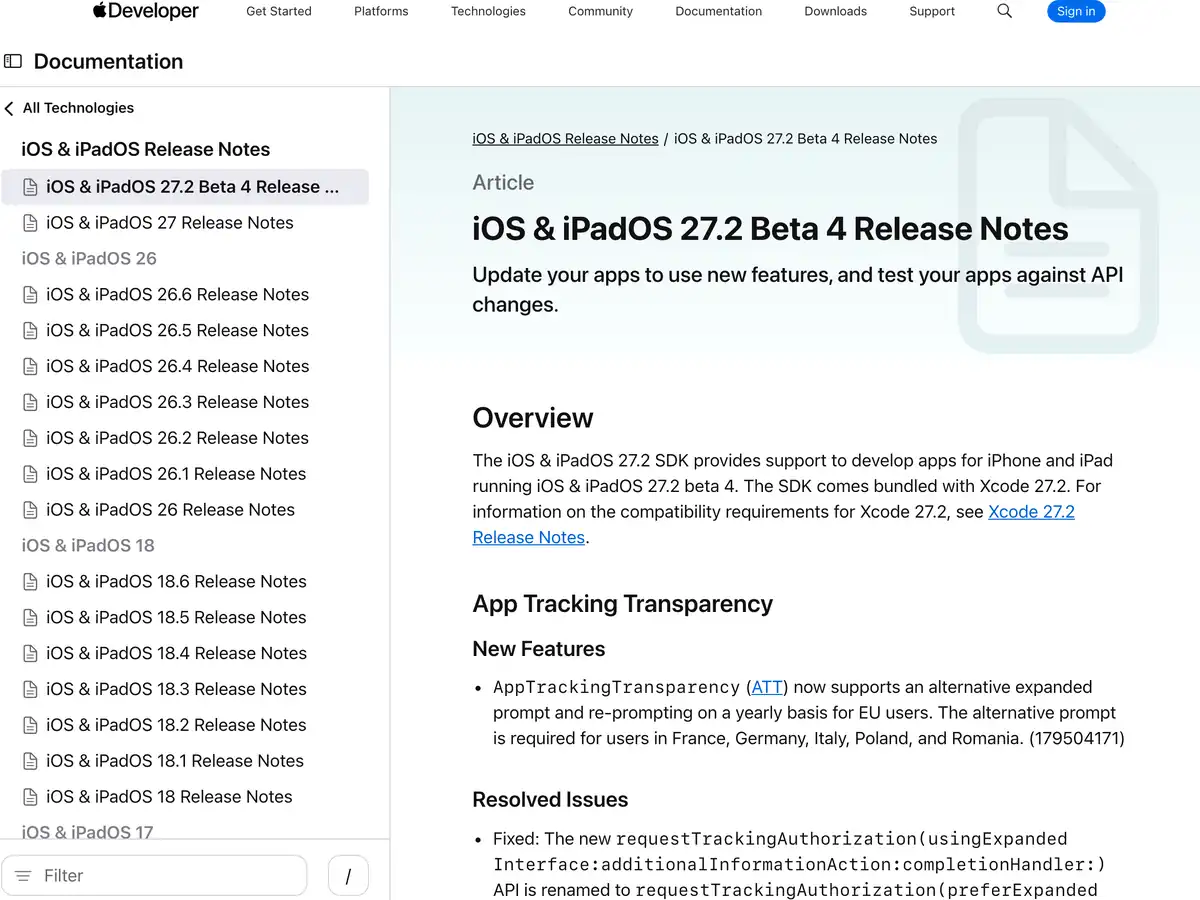Image resolution: width=1200 pixels, height=900 pixels.
Task: Click document icon beside 26.2 Release Notes
Action: tap(30, 439)
